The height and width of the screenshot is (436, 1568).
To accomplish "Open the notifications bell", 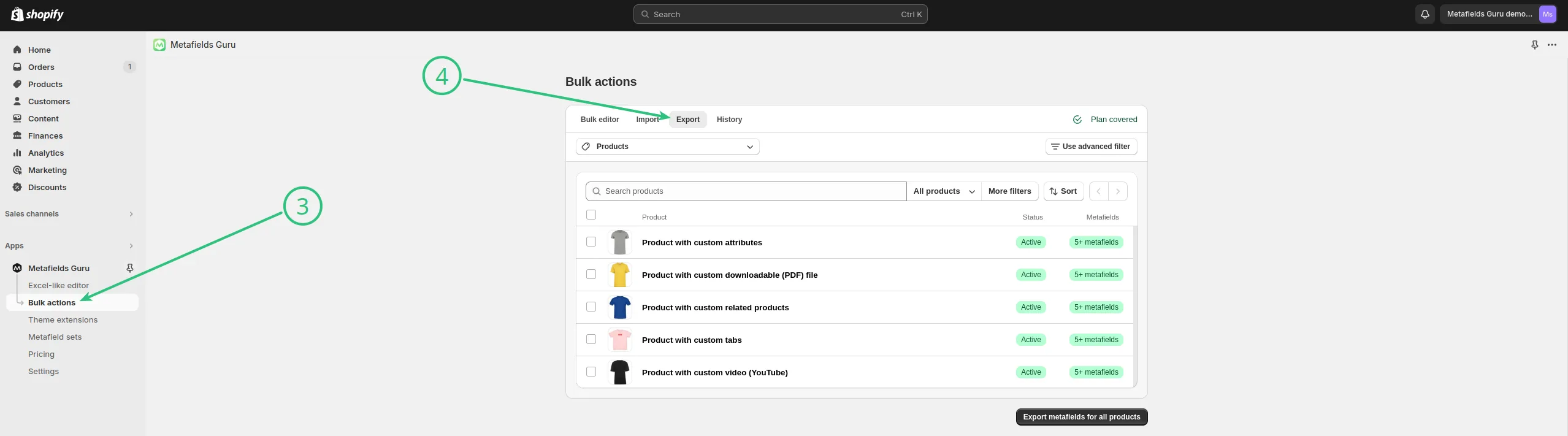I will click(x=1425, y=14).
